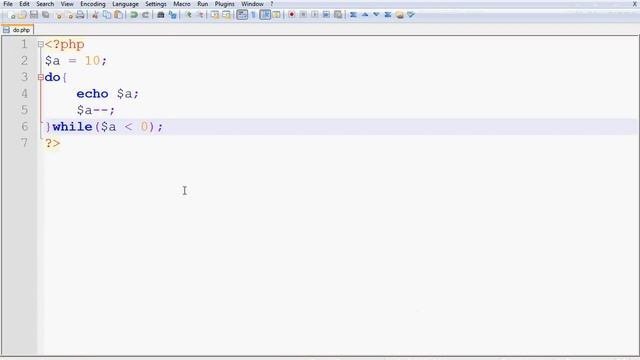This screenshot has height=360, width=640.
Task: Toggle the Indent Guide toolbar button
Action: (265, 15)
